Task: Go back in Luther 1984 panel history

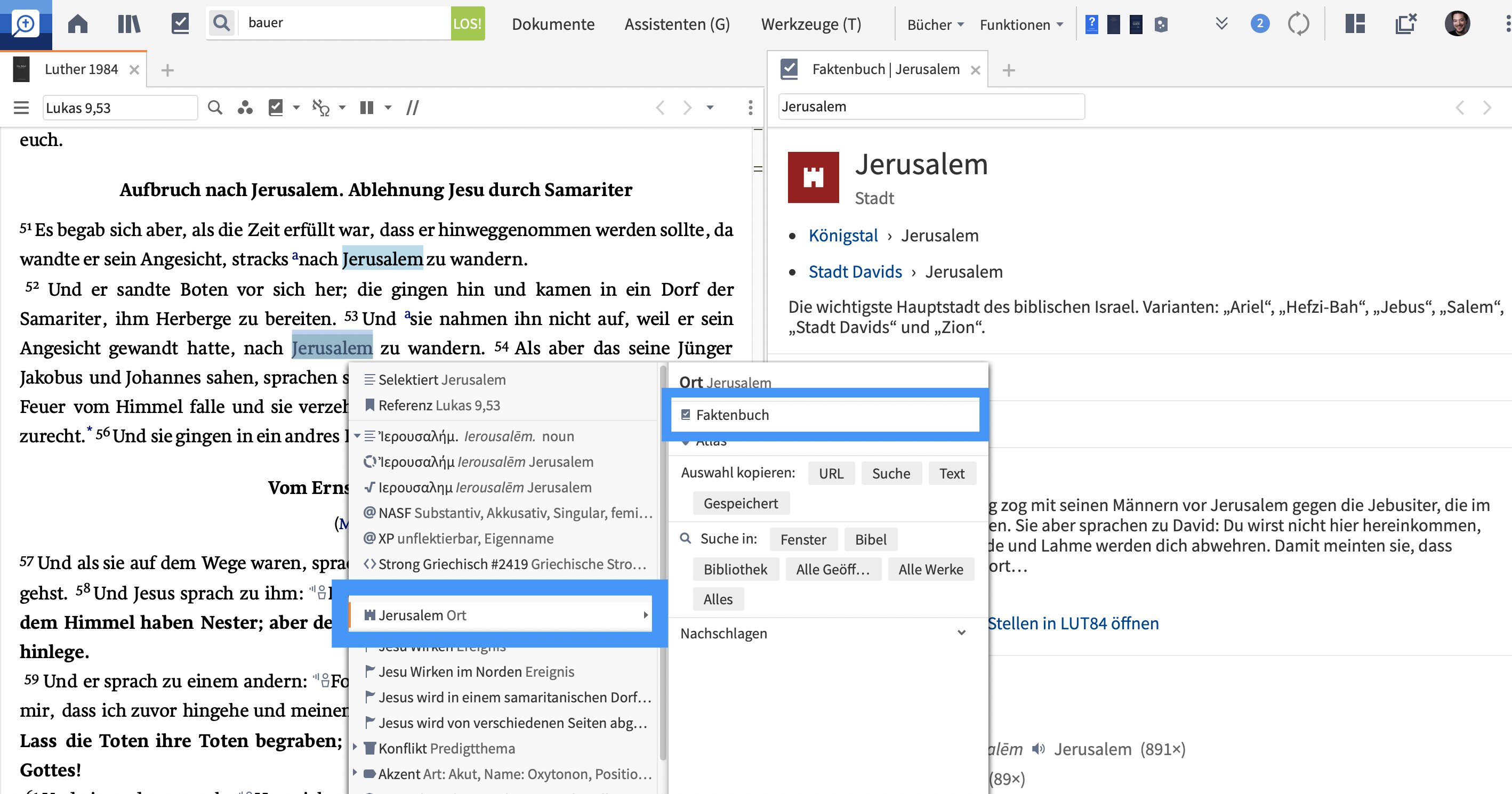Action: (661, 108)
